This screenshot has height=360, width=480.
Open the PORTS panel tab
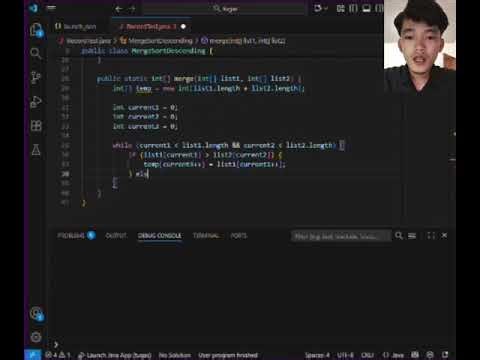239,236
